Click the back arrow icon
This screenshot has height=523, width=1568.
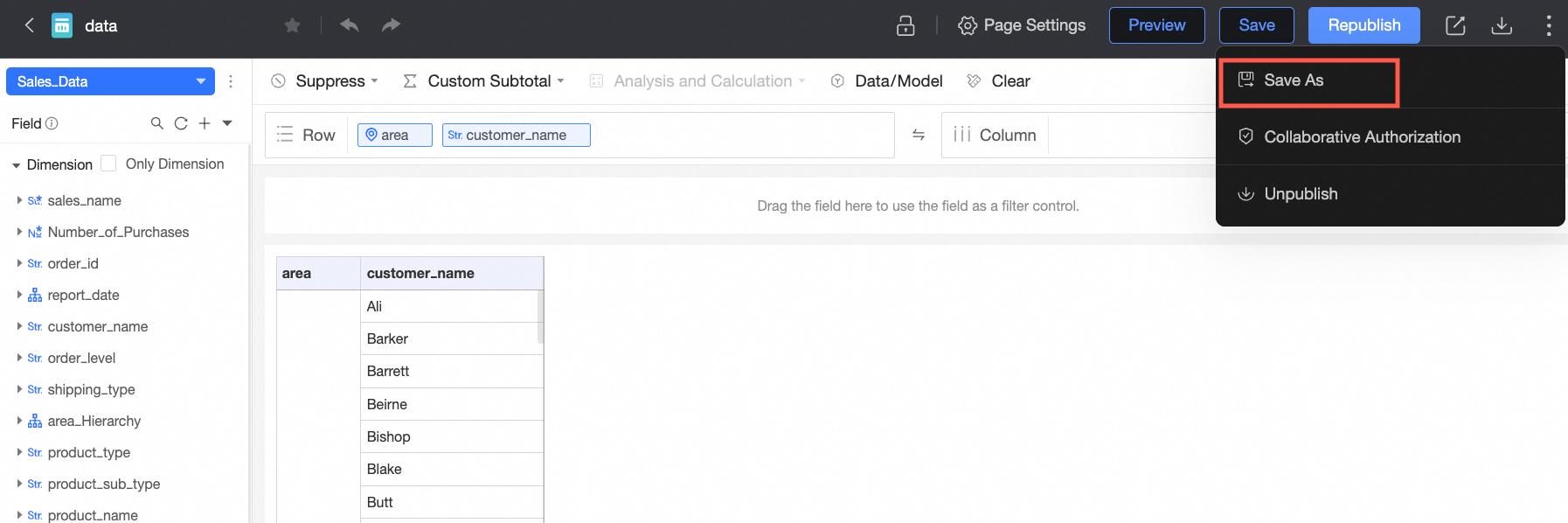point(30,25)
